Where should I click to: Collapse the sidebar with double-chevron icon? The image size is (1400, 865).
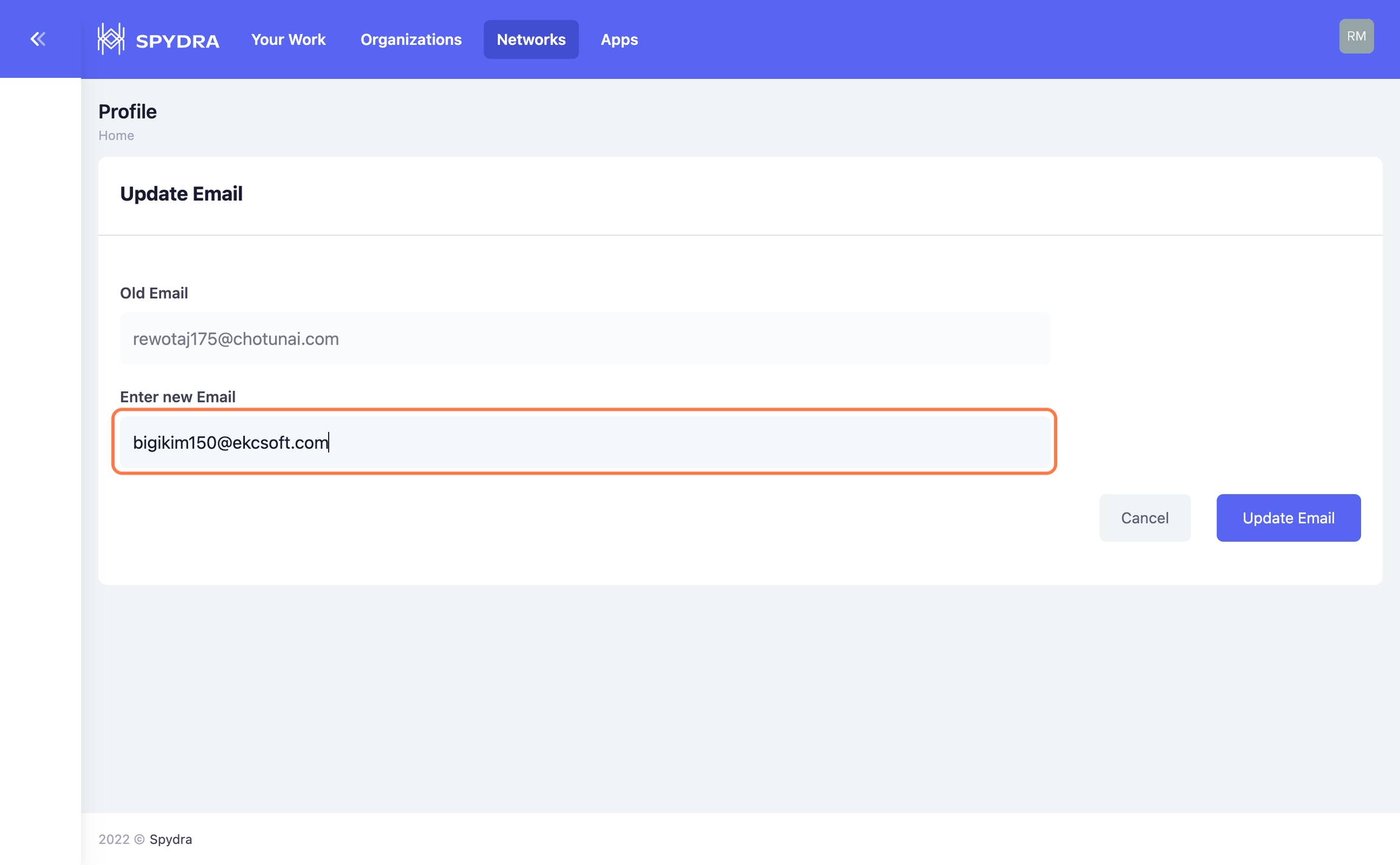38,39
